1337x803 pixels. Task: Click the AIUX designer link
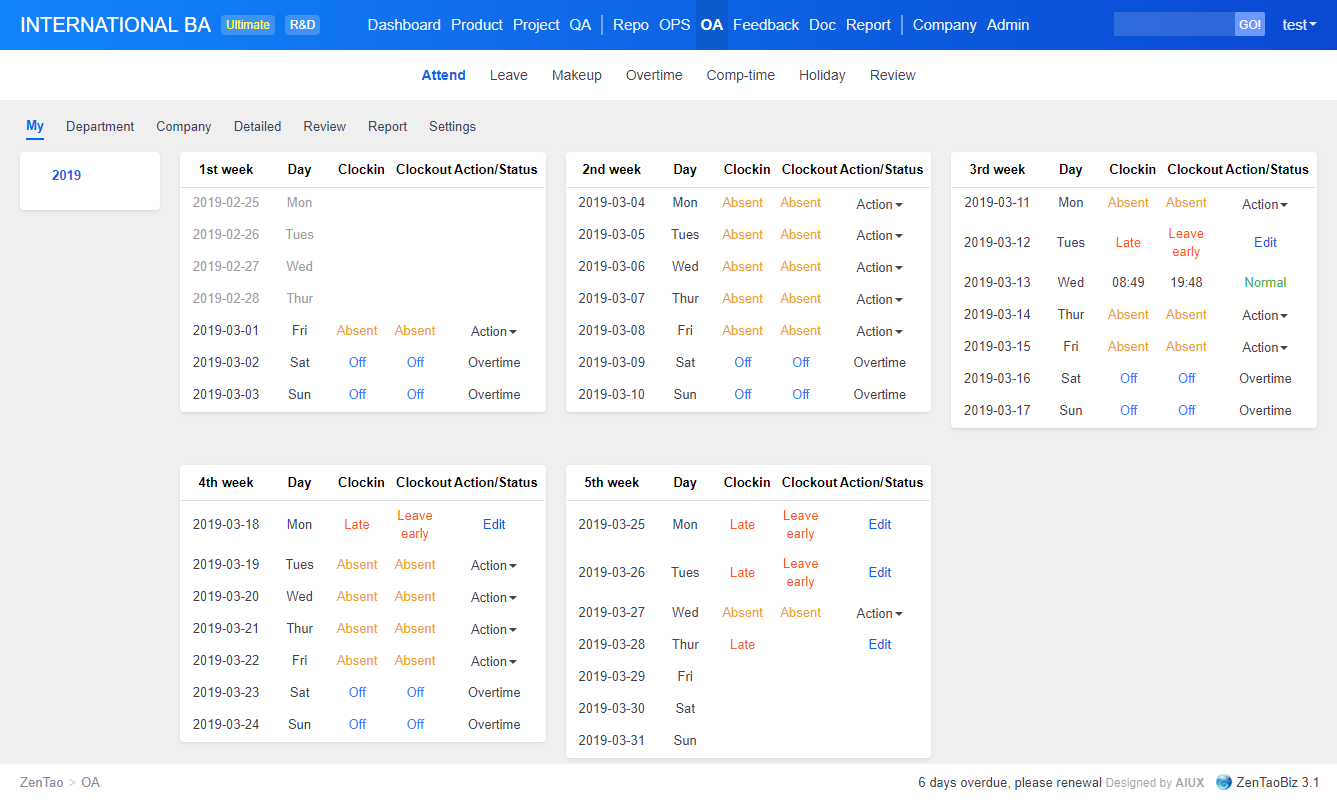pos(1190,783)
